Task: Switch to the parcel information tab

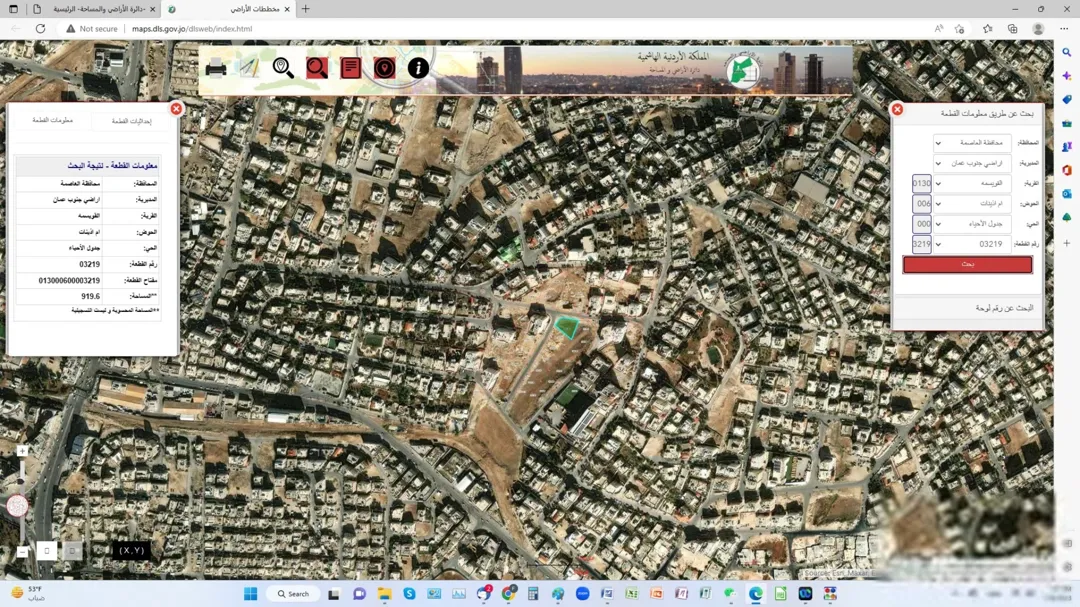Action: pyautogui.click(x=52, y=120)
